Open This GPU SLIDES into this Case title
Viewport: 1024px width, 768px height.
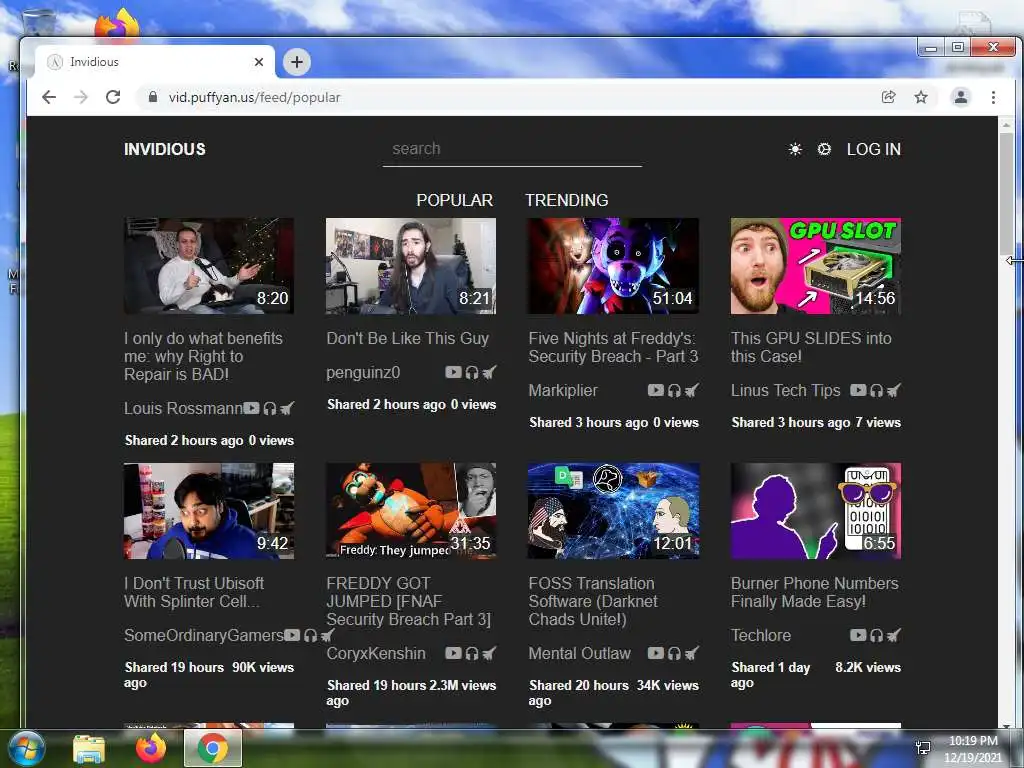pyautogui.click(x=811, y=347)
